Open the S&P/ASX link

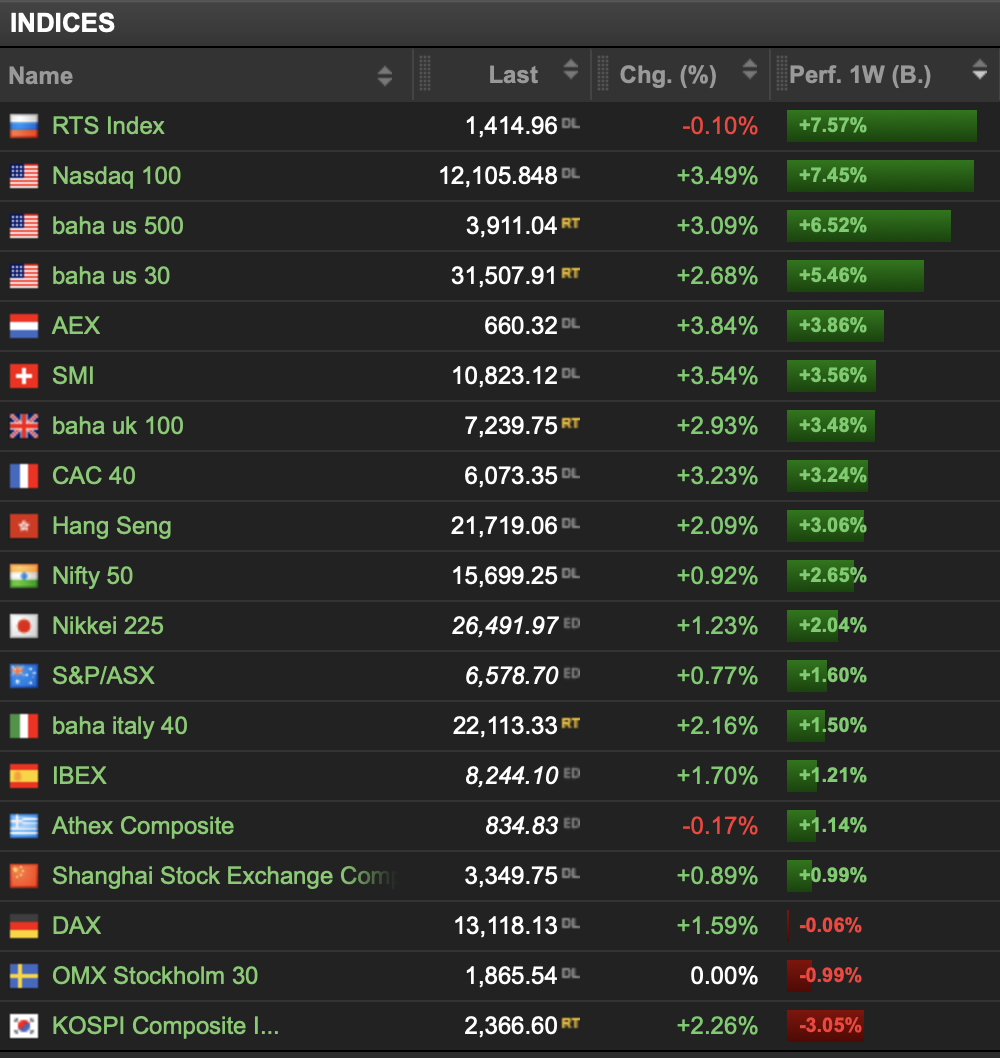point(103,675)
